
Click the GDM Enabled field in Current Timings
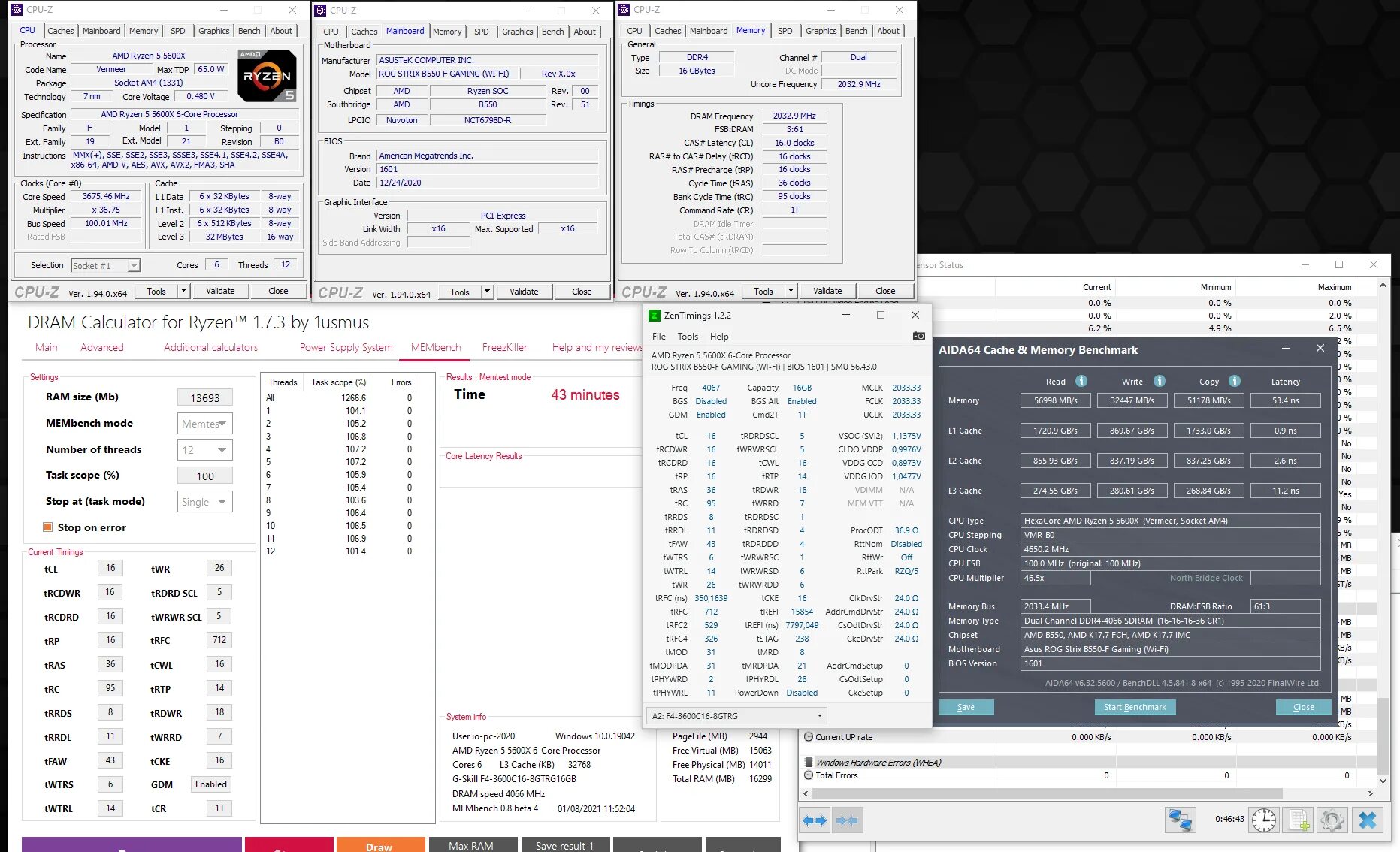tap(210, 784)
